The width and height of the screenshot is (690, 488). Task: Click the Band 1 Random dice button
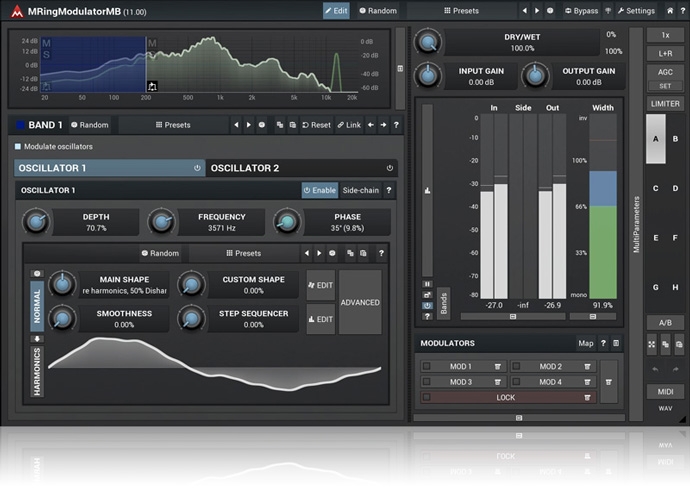(89, 125)
